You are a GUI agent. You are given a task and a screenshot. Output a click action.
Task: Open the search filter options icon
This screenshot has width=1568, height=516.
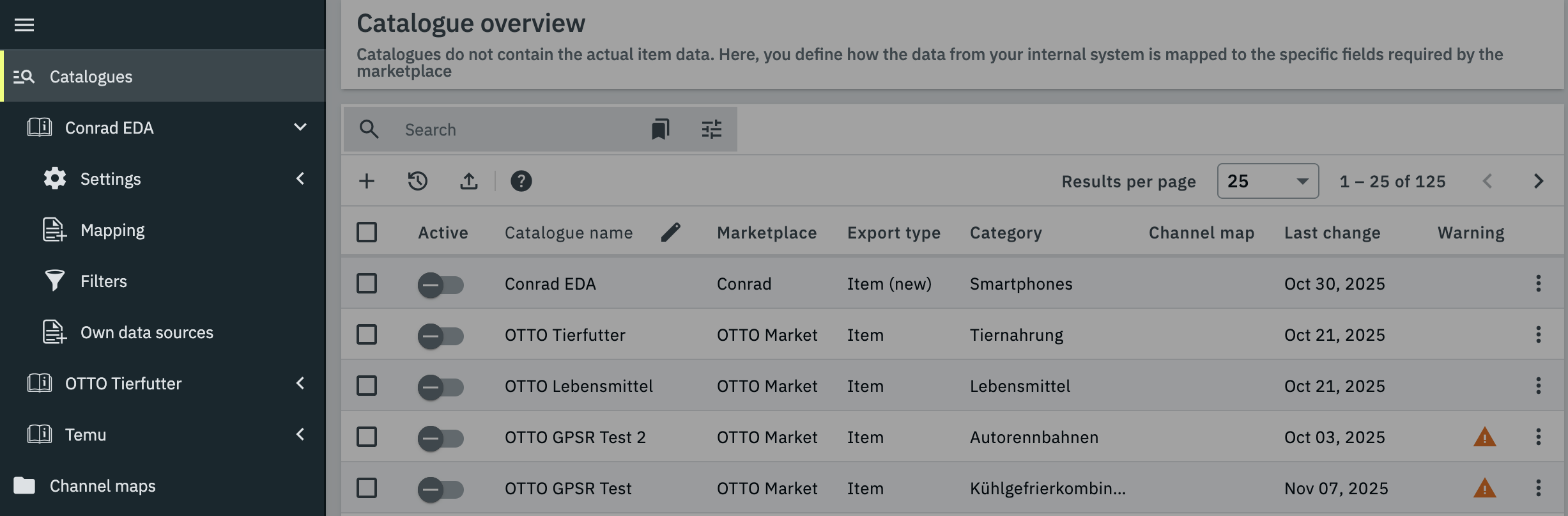711,129
